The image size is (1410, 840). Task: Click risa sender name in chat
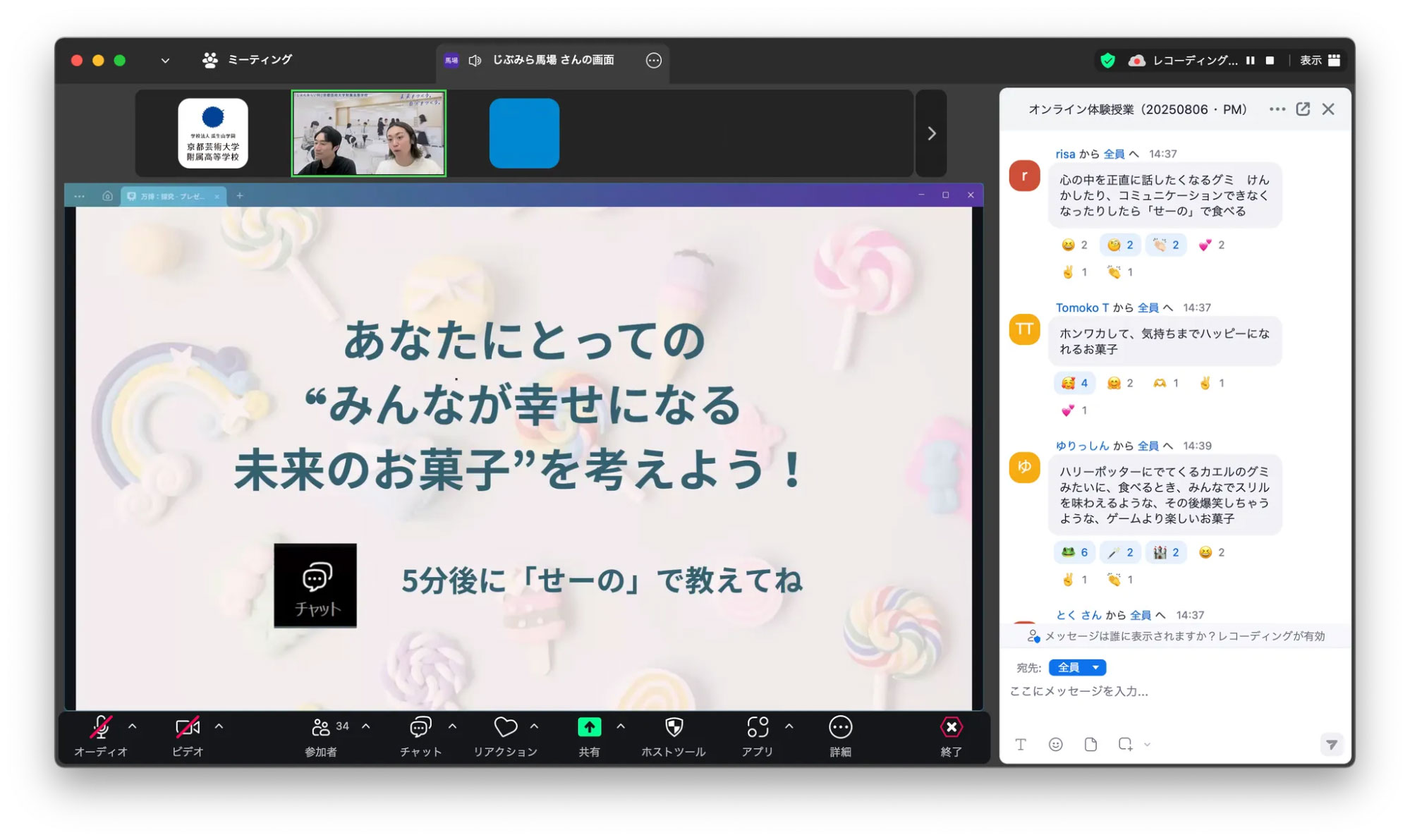coord(1065,154)
